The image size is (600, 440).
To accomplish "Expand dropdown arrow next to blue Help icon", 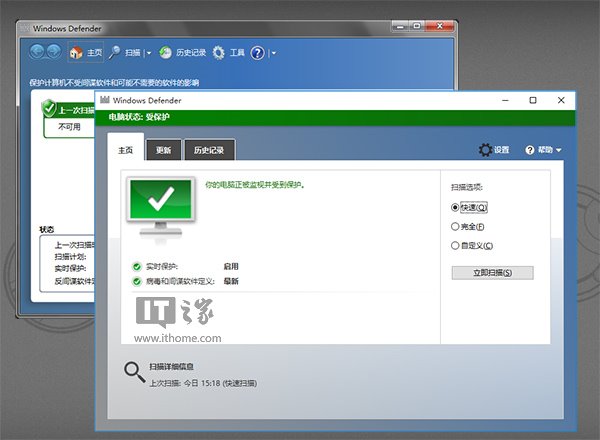I will tap(273, 53).
